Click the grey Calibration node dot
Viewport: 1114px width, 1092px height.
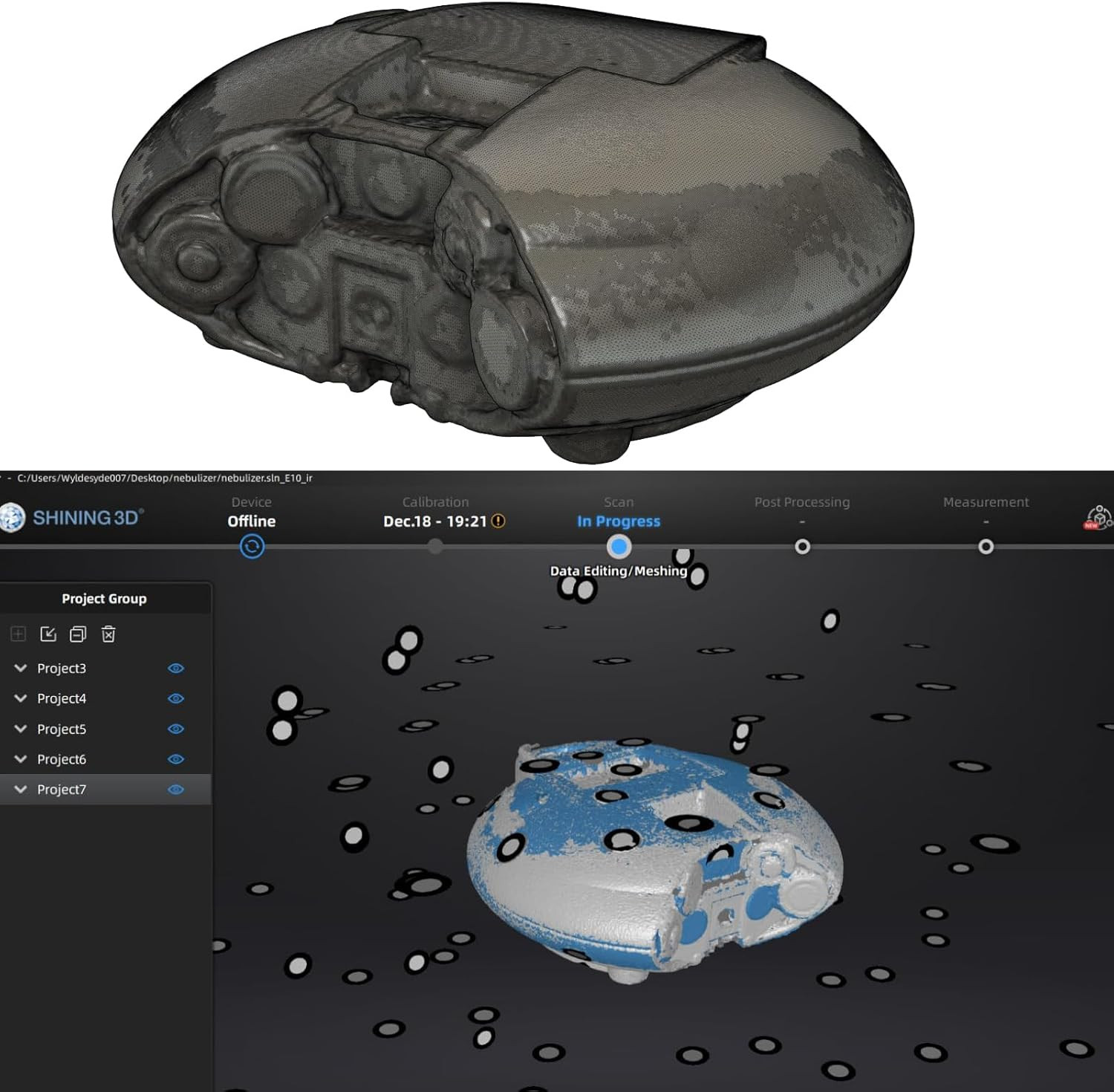[x=436, y=547]
